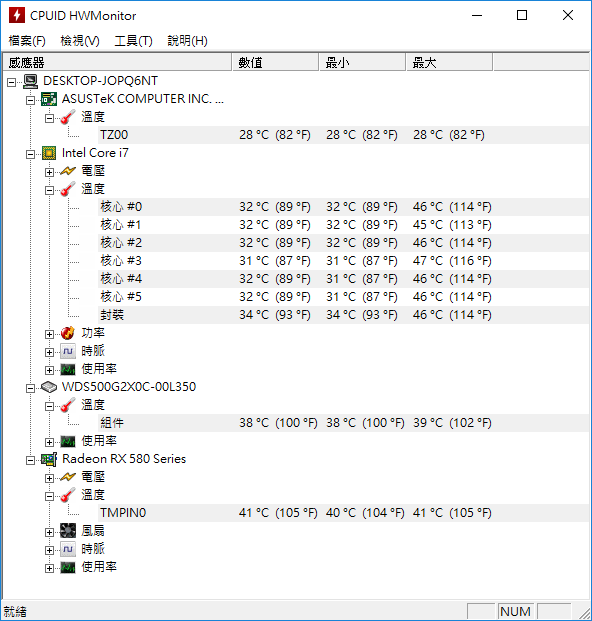Open the 檔案(F) menu

27,41
